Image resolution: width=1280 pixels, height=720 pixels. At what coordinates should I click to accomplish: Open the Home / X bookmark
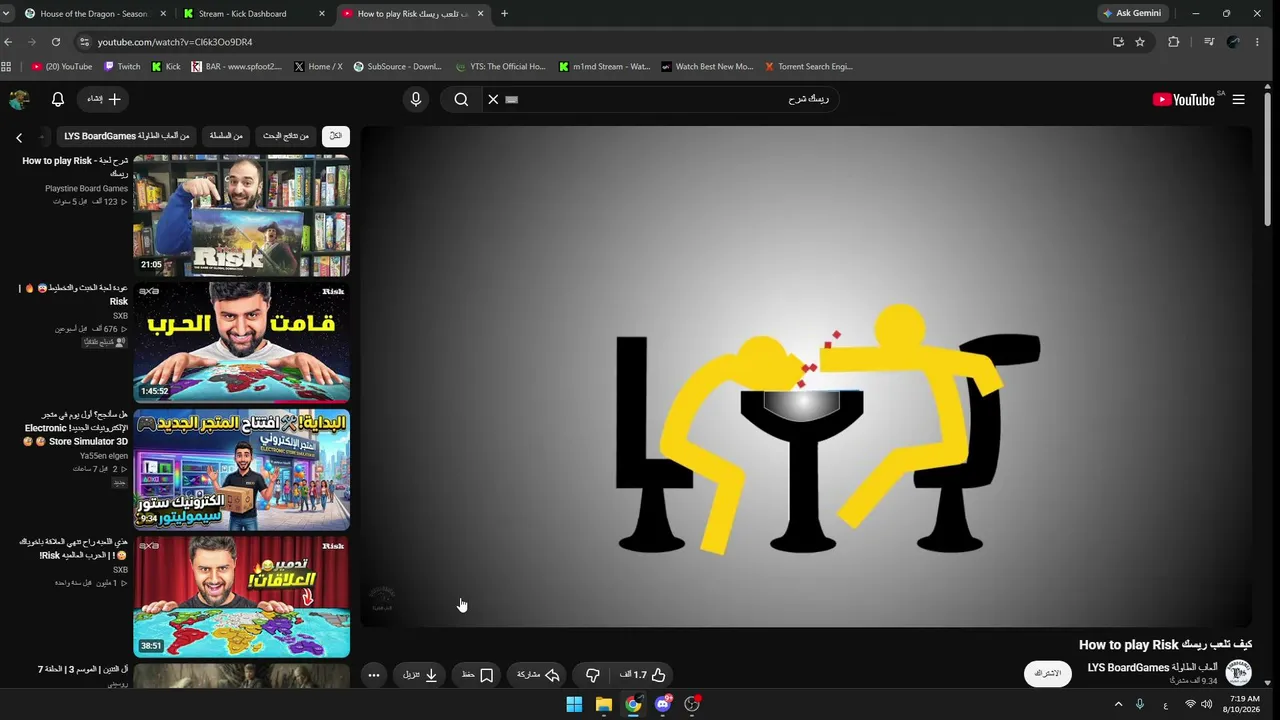(319, 67)
